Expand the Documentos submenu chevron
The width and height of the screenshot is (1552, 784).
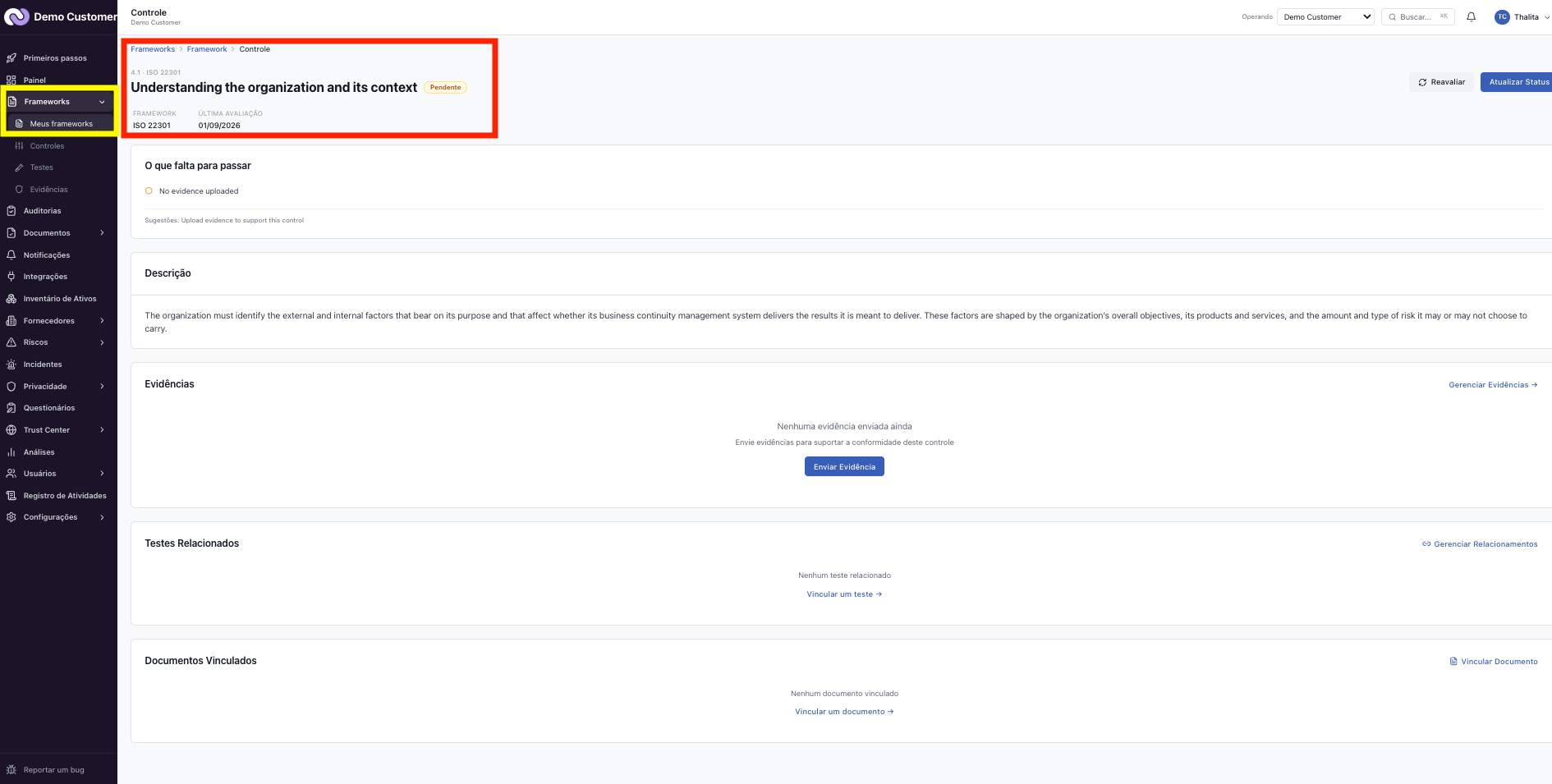pos(102,233)
